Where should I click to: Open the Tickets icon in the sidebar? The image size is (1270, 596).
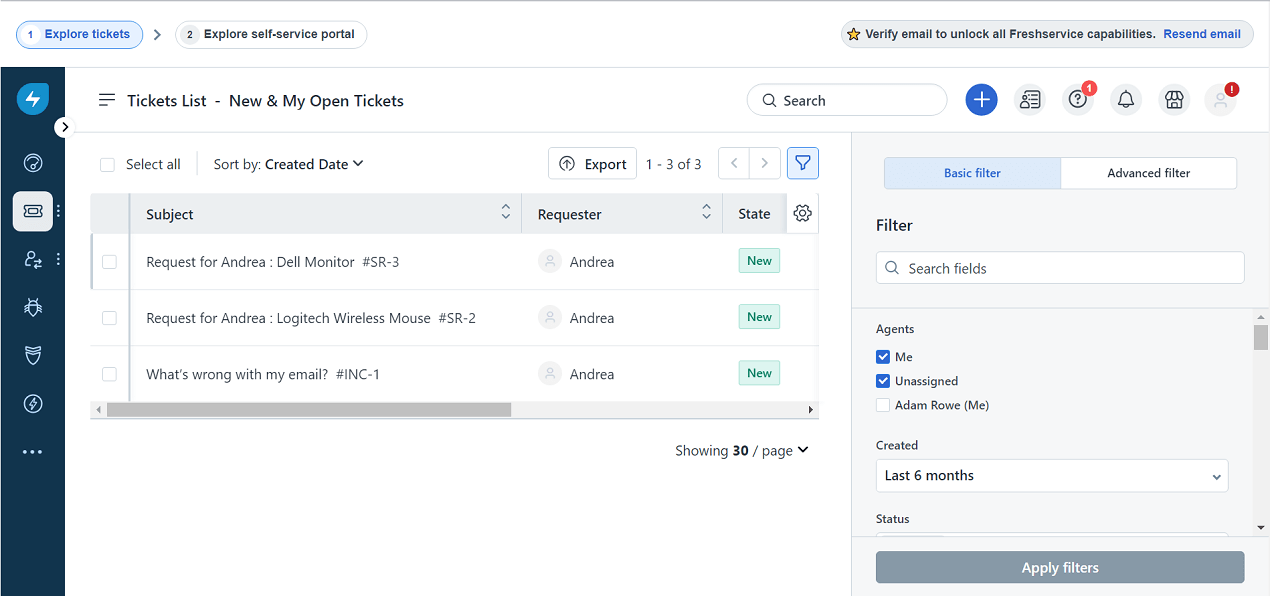(x=33, y=211)
